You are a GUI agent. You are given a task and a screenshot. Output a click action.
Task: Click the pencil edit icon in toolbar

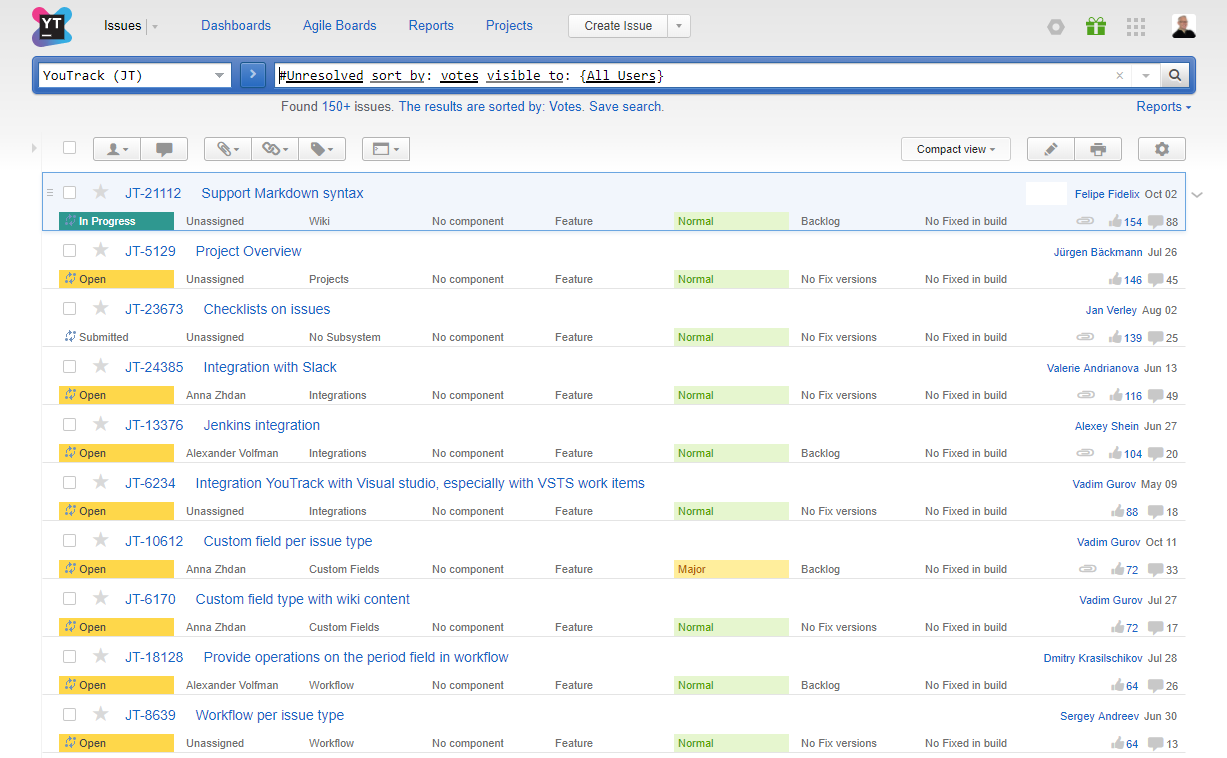[x=1050, y=149]
